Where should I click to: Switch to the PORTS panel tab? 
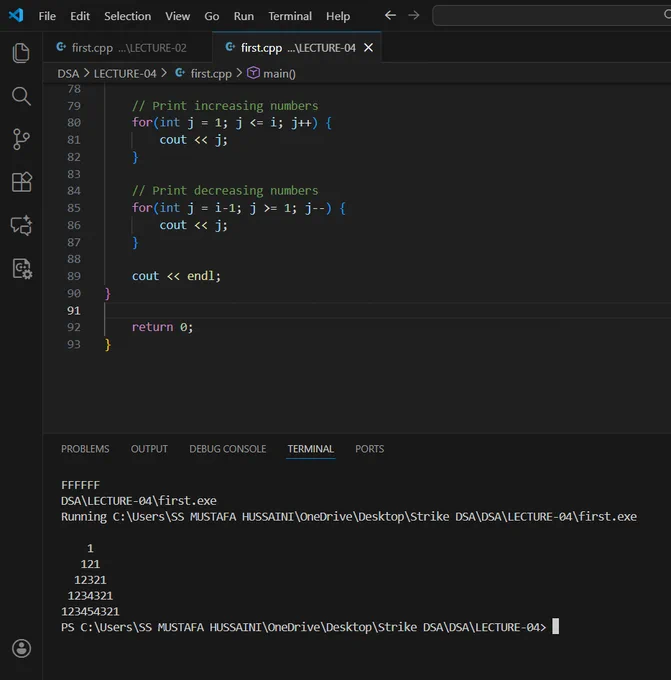click(370, 449)
